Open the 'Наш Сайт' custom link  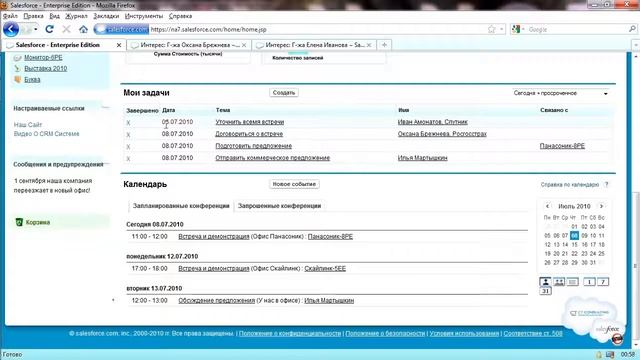(28, 124)
